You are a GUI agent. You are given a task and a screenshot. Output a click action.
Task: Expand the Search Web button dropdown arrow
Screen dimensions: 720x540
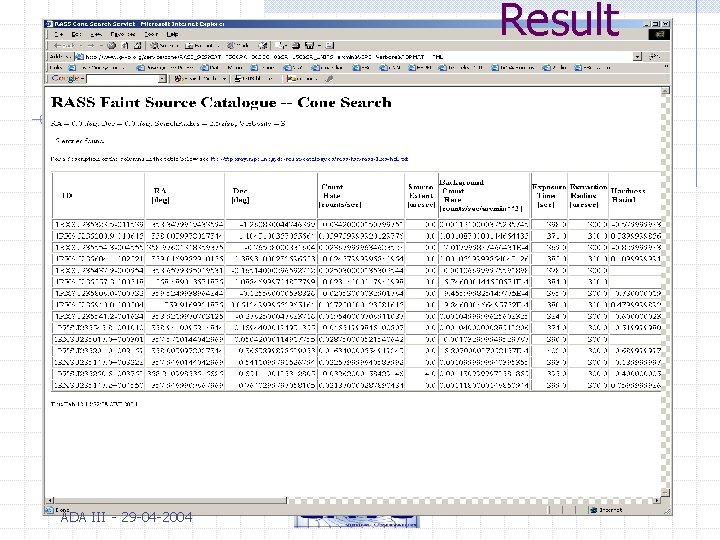[224, 79]
